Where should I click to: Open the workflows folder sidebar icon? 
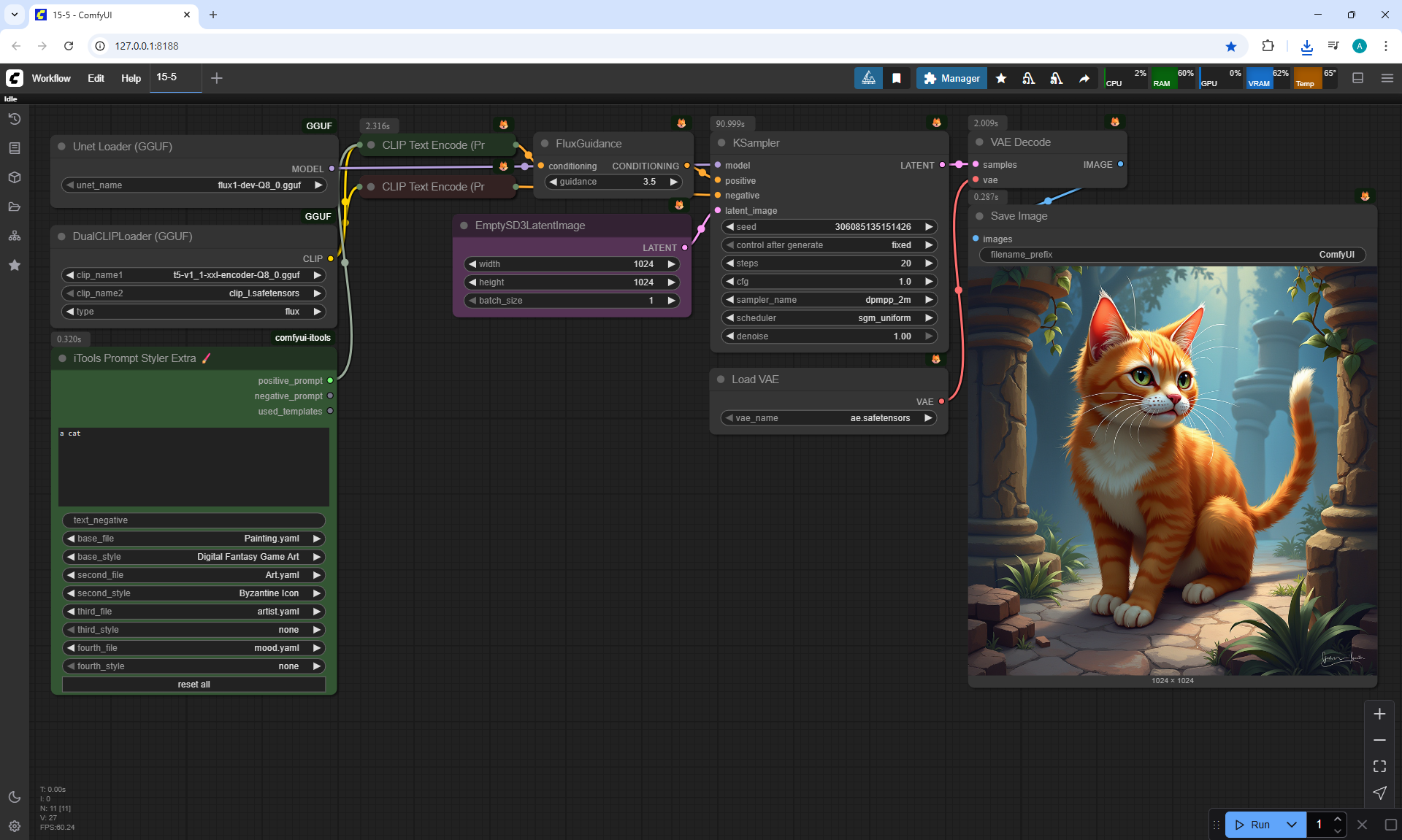click(15, 207)
